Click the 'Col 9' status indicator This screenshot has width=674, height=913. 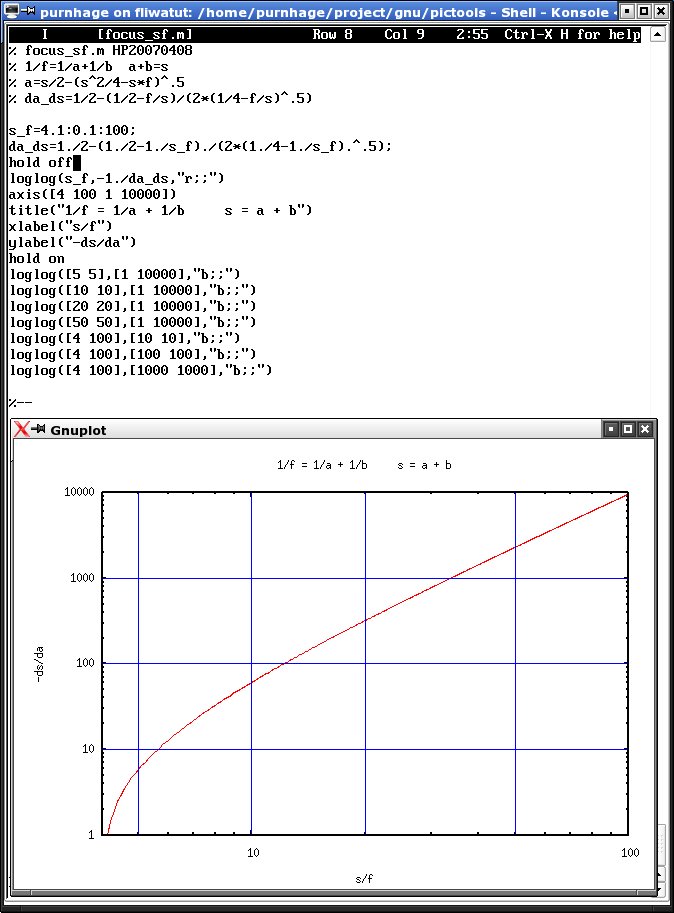pos(404,35)
